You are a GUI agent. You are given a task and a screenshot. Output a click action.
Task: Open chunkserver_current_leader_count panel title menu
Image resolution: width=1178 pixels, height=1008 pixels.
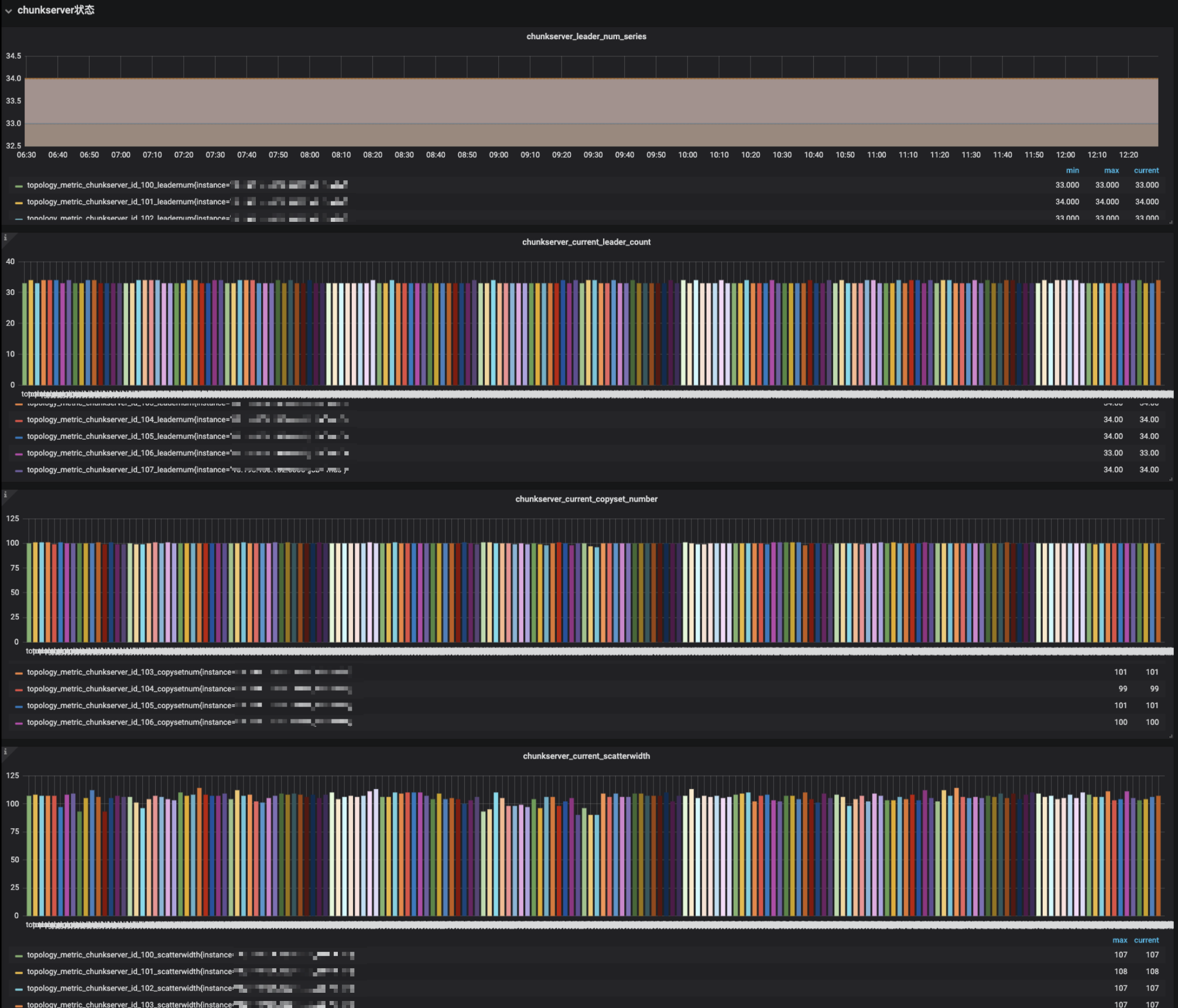586,242
